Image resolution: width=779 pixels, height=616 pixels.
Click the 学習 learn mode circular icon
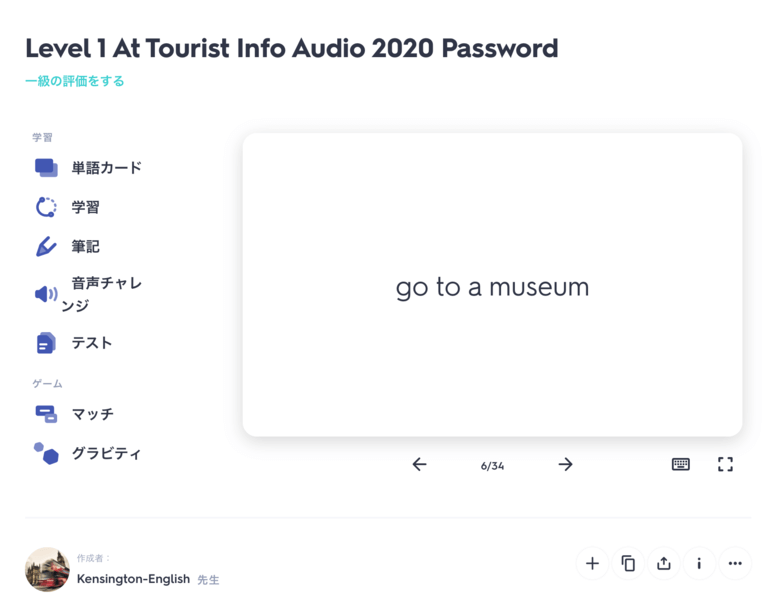46,207
